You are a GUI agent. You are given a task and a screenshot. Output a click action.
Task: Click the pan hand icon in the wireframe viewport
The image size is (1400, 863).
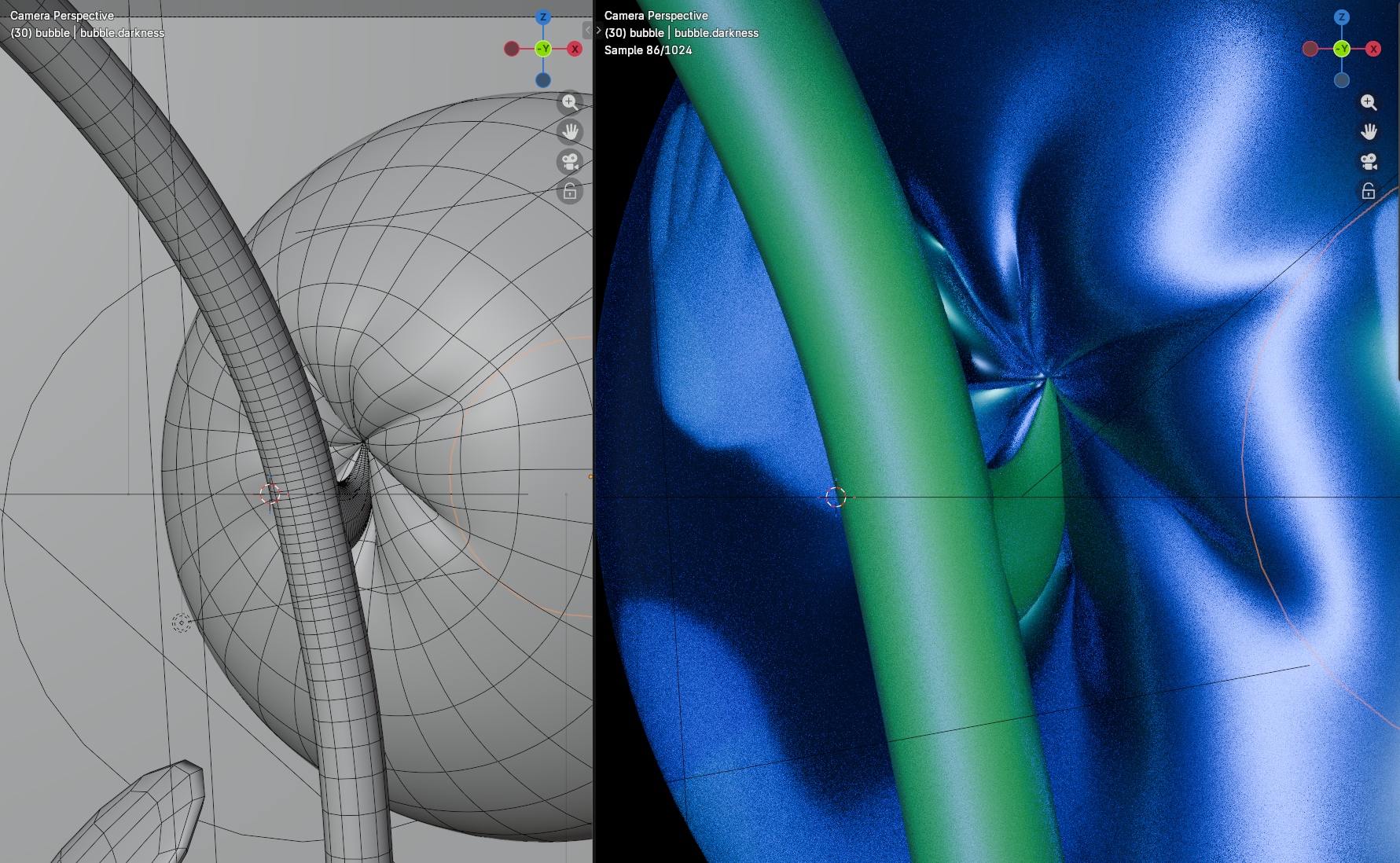click(570, 131)
